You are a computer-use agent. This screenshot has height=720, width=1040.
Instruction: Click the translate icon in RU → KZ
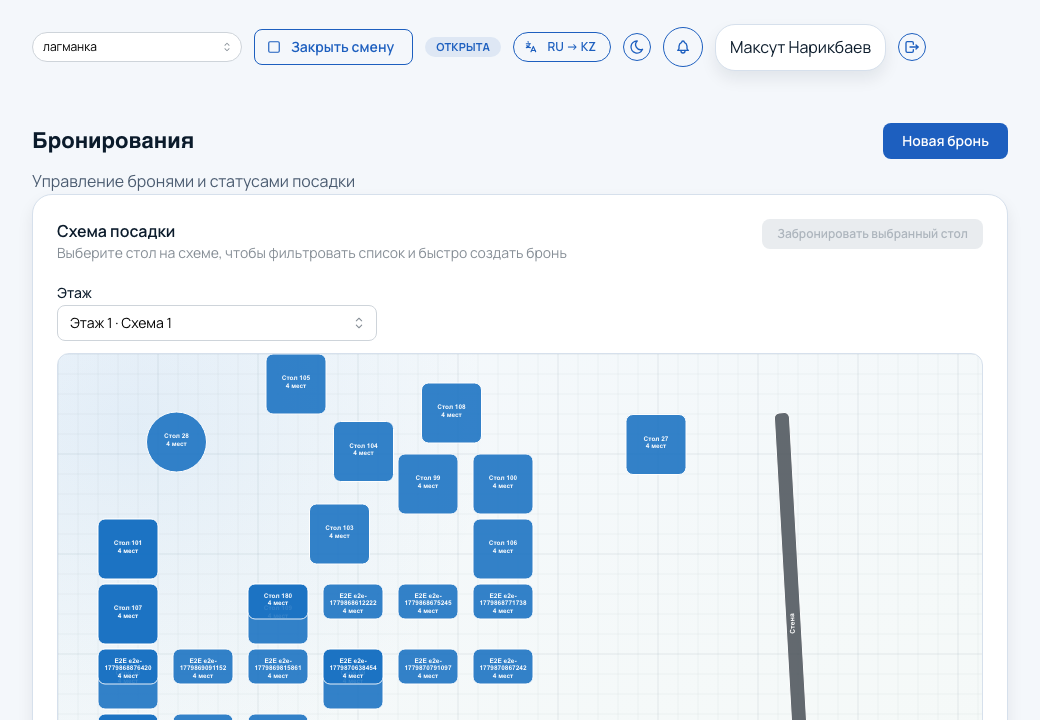click(531, 47)
